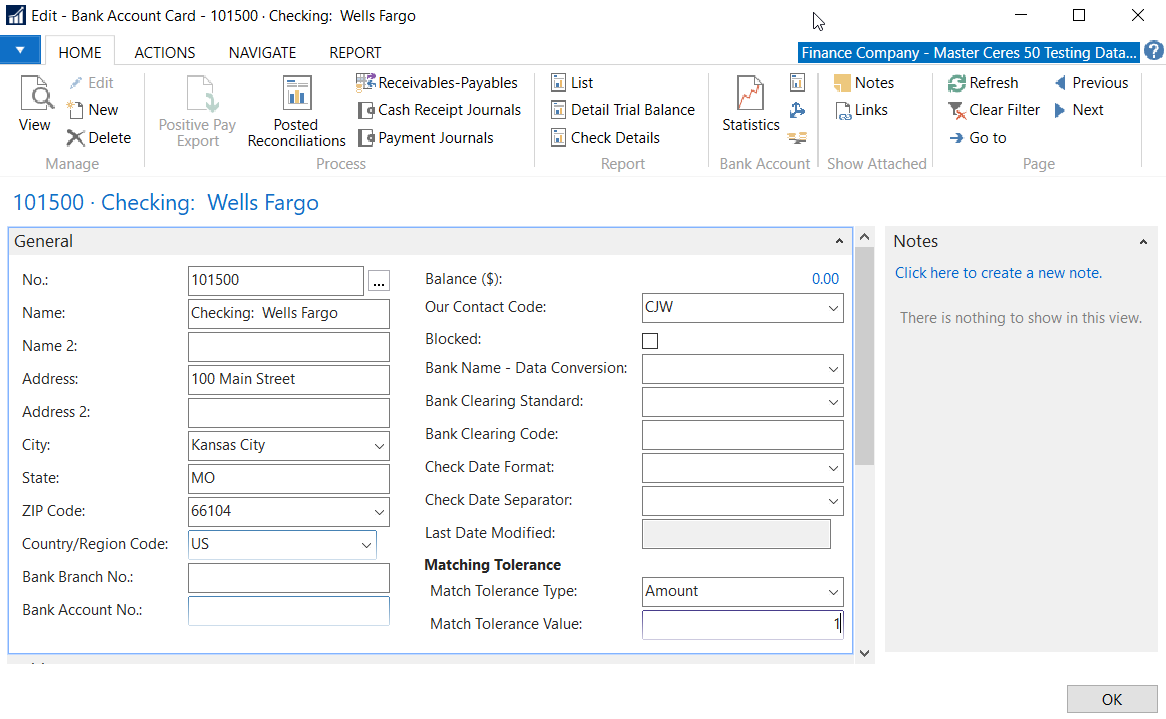1166x719 pixels.
Task: Click the Notes icon in Show Attached
Action: [842, 83]
